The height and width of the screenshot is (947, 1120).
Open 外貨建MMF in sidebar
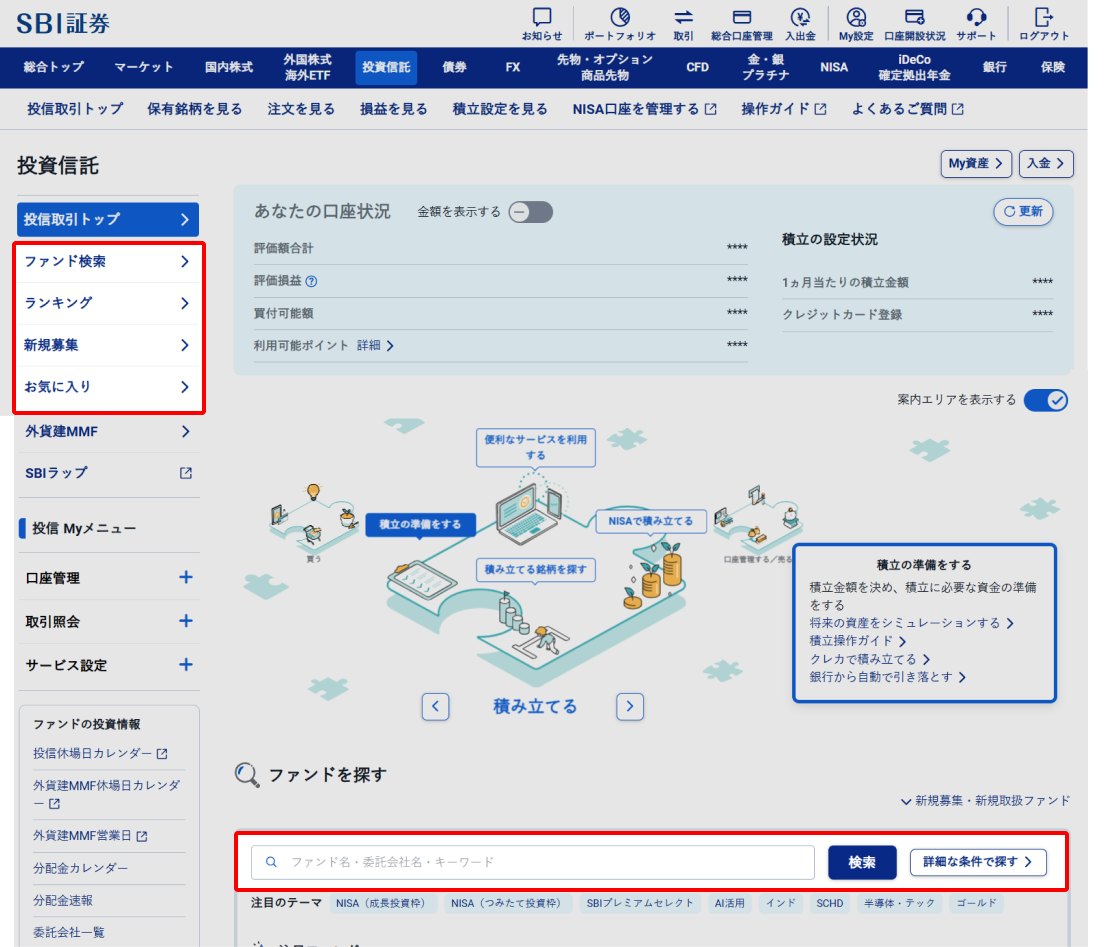tap(107, 431)
